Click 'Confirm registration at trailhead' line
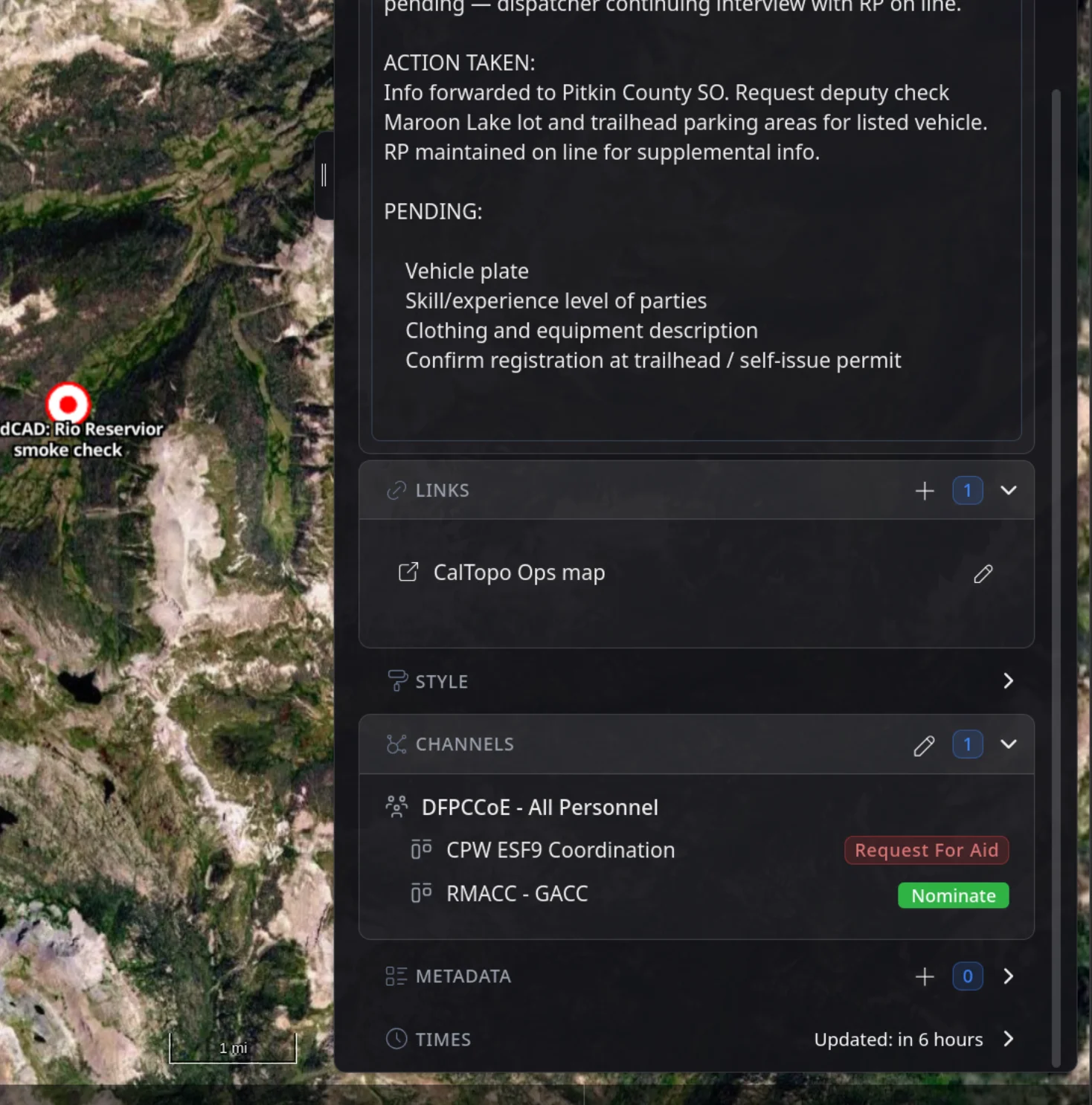 point(652,361)
